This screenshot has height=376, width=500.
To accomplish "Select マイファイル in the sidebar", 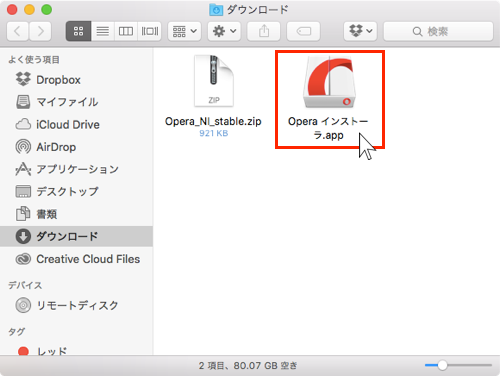I will (x=76, y=102).
